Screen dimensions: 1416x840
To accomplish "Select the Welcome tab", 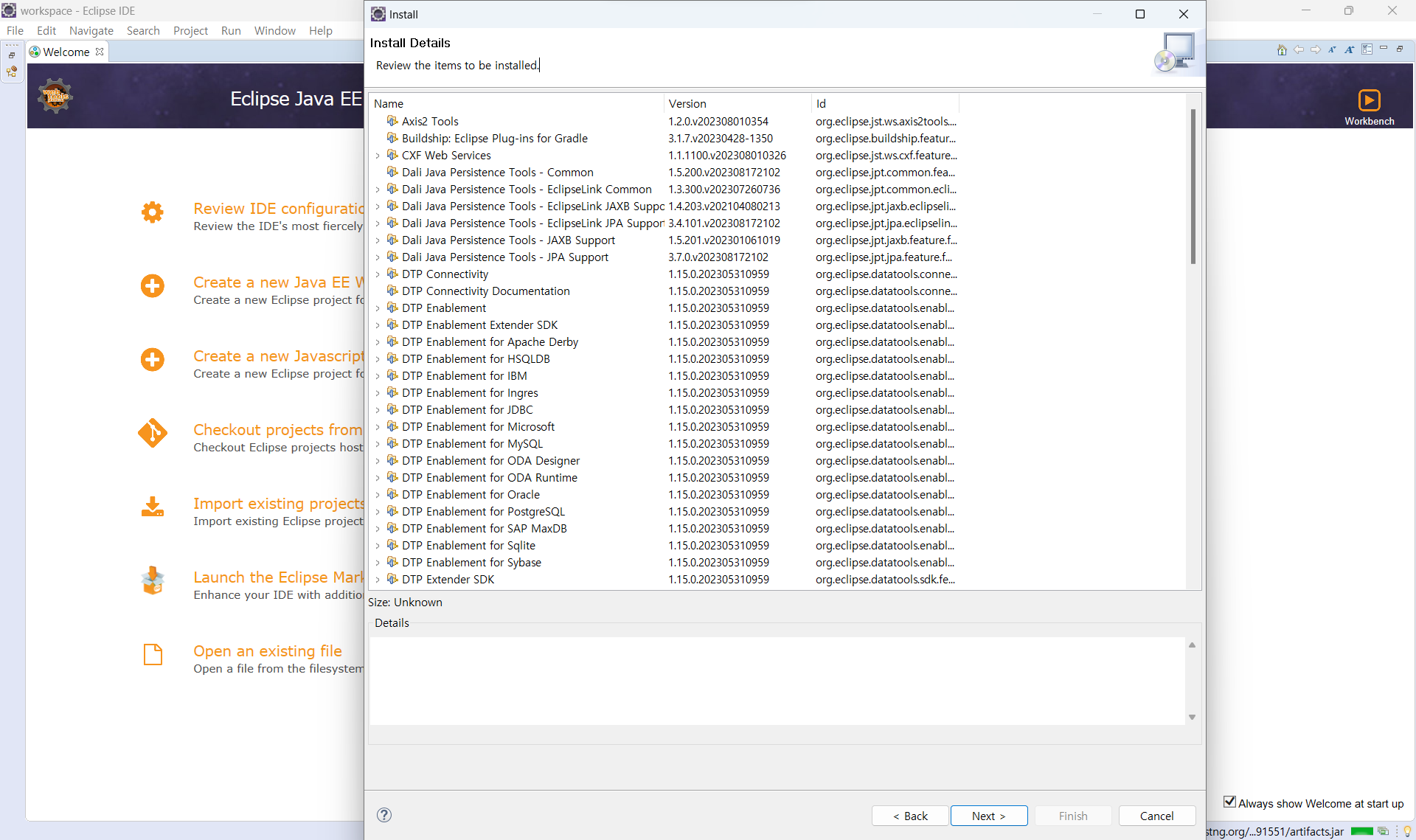I will 66,52.
